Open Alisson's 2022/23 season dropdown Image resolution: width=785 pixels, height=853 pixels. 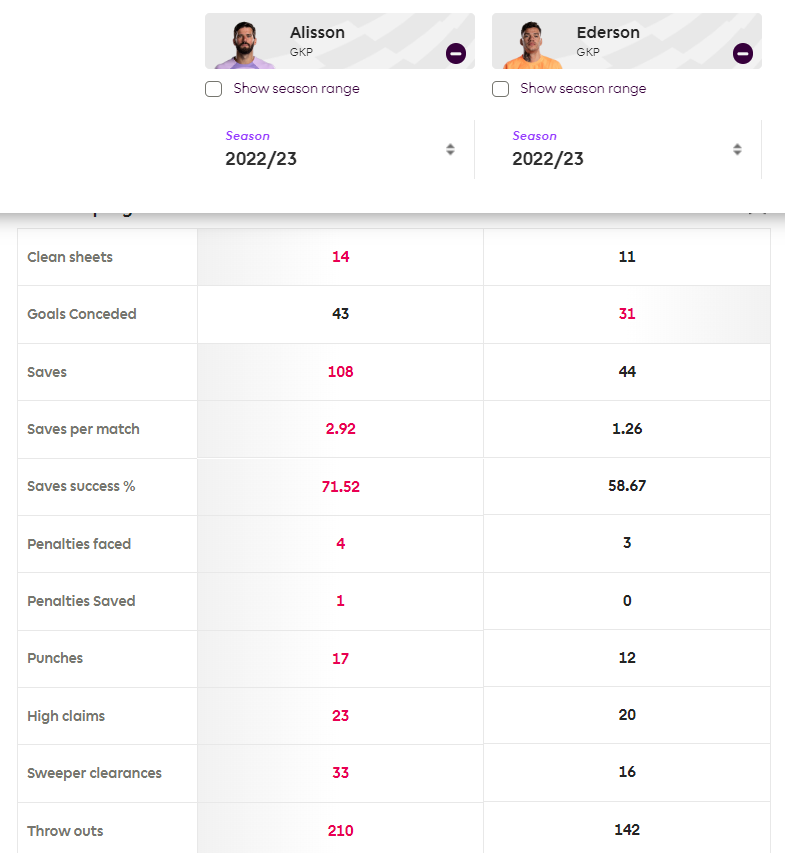(x=339, y=149)
